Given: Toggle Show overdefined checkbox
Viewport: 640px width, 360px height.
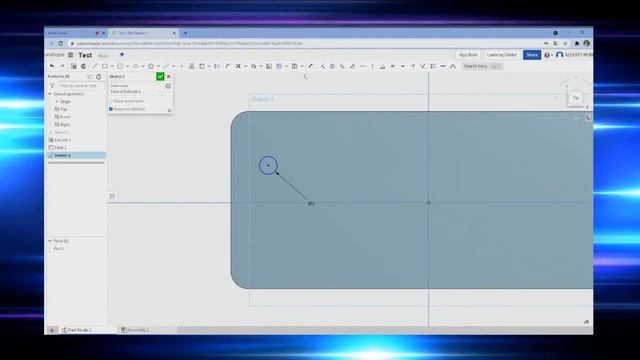Looking at the screenshot, I should (x=111, y=109).
